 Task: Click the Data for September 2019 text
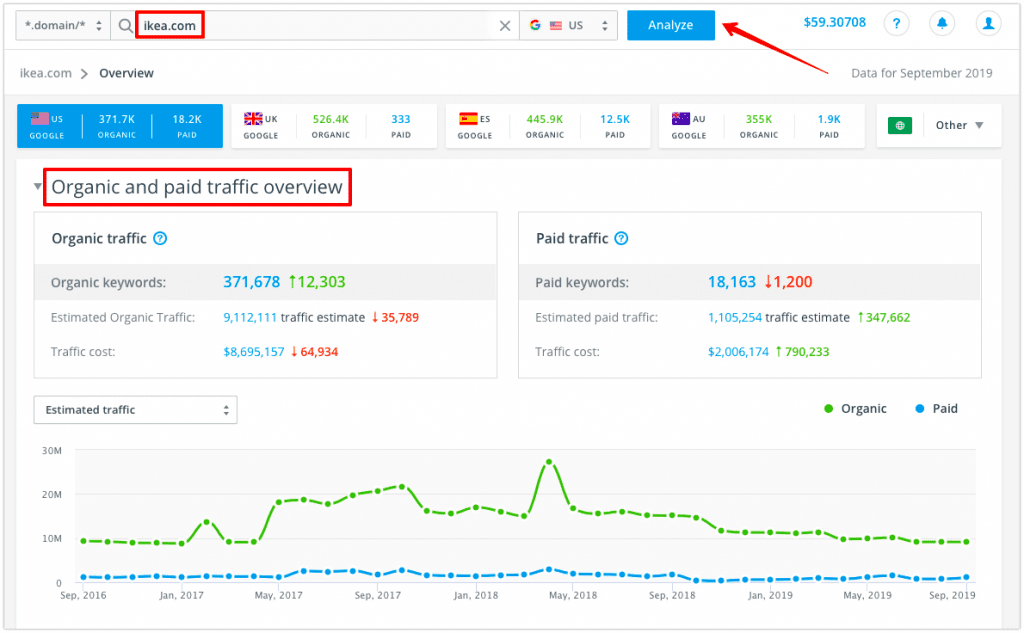coord(921,73)
